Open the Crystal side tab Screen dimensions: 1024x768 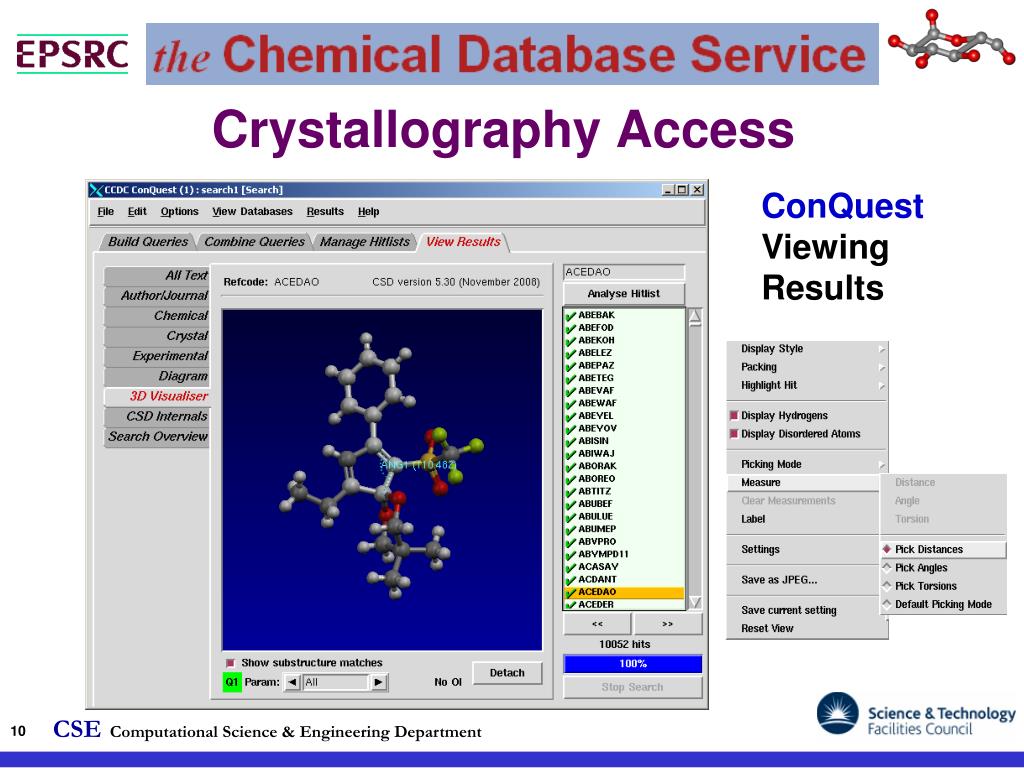point(157,336)
